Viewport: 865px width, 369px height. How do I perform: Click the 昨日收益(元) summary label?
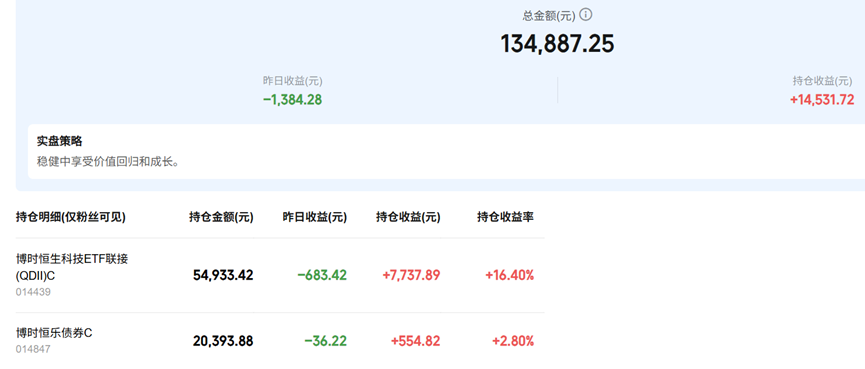click(x=292, y=81)
